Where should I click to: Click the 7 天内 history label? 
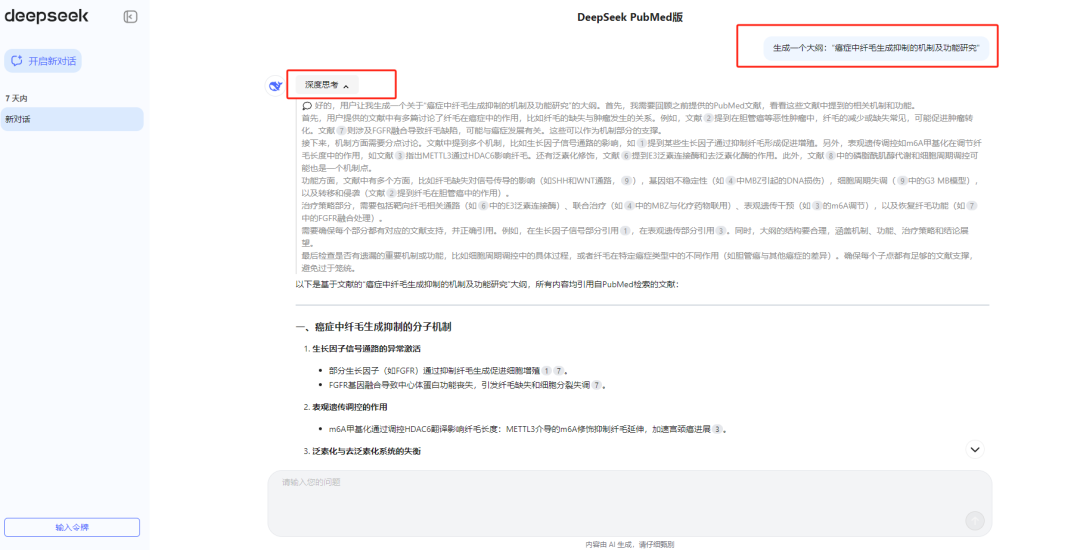pyautogui.click(x=17, y=98)
